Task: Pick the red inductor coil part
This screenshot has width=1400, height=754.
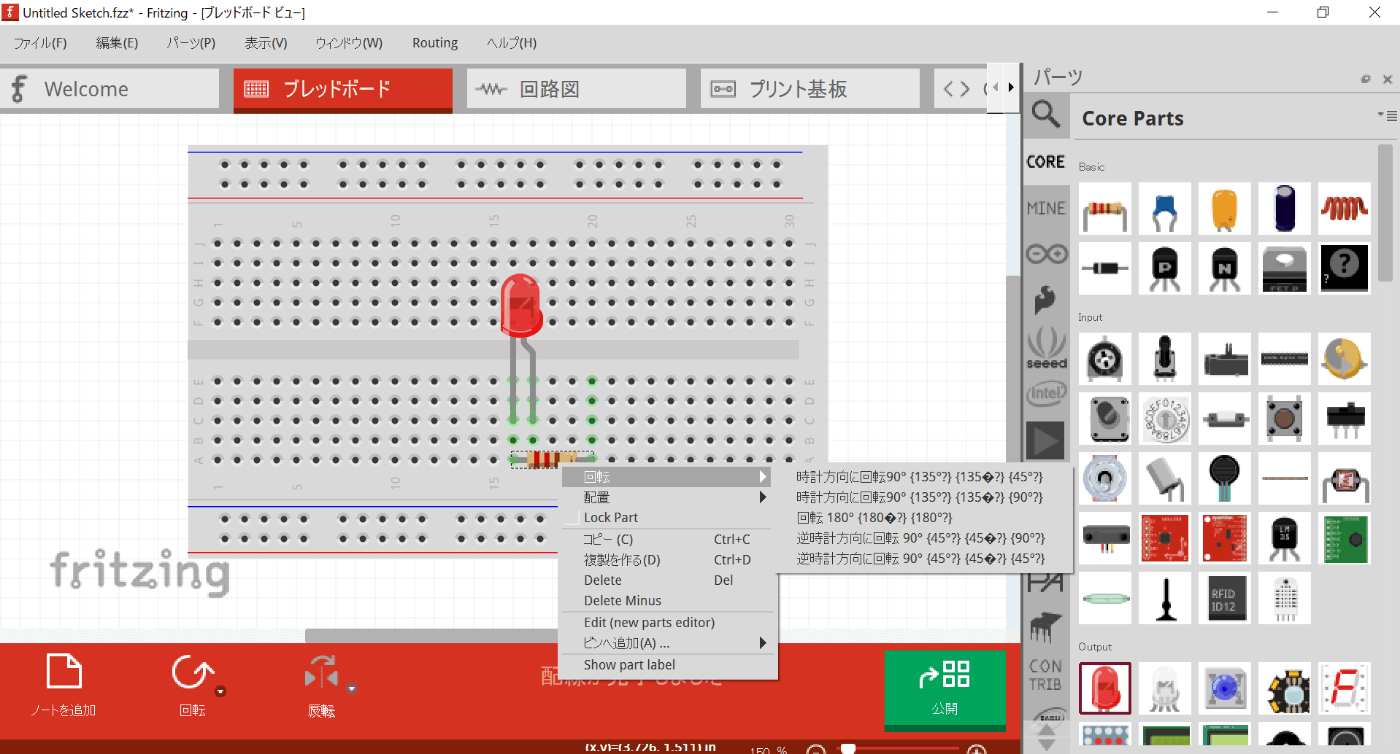Action: point(1344,208)
